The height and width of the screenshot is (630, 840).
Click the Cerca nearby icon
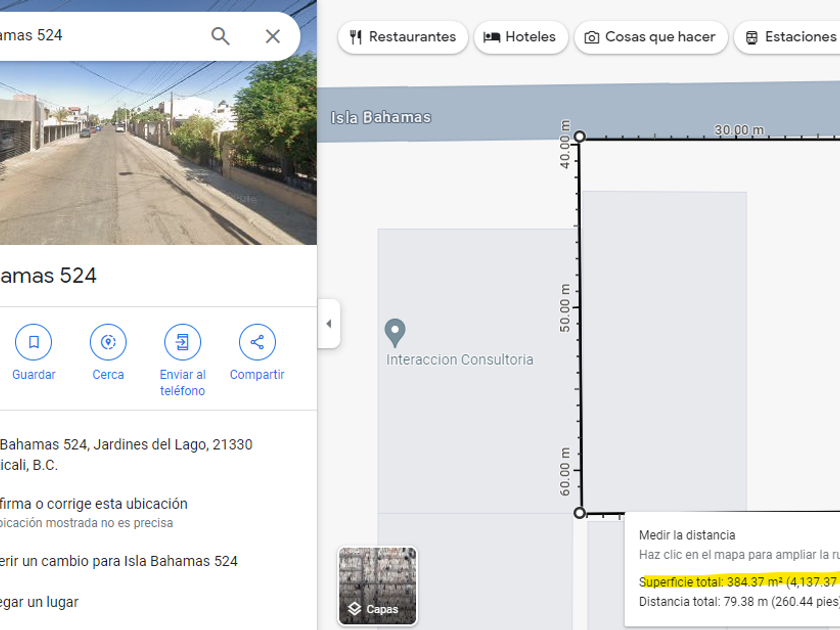click(x=108, y=342)
